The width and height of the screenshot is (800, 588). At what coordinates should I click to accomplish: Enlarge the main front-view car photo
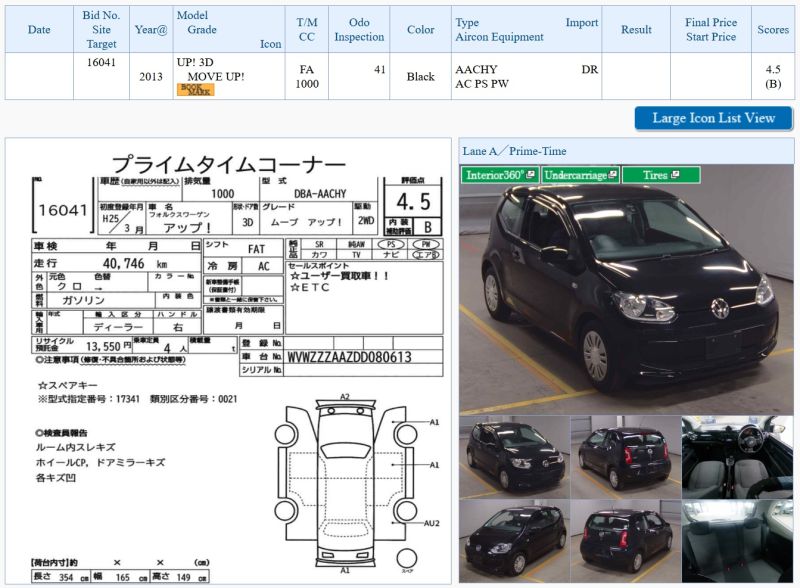(626, 289)
